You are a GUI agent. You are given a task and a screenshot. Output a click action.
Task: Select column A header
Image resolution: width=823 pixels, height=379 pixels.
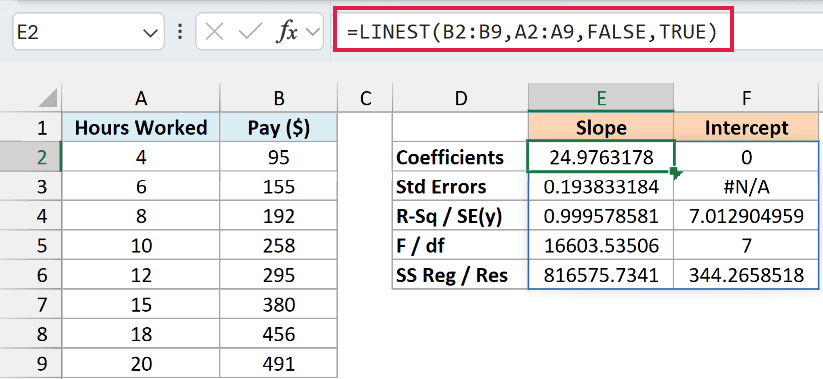click(141, 98)
